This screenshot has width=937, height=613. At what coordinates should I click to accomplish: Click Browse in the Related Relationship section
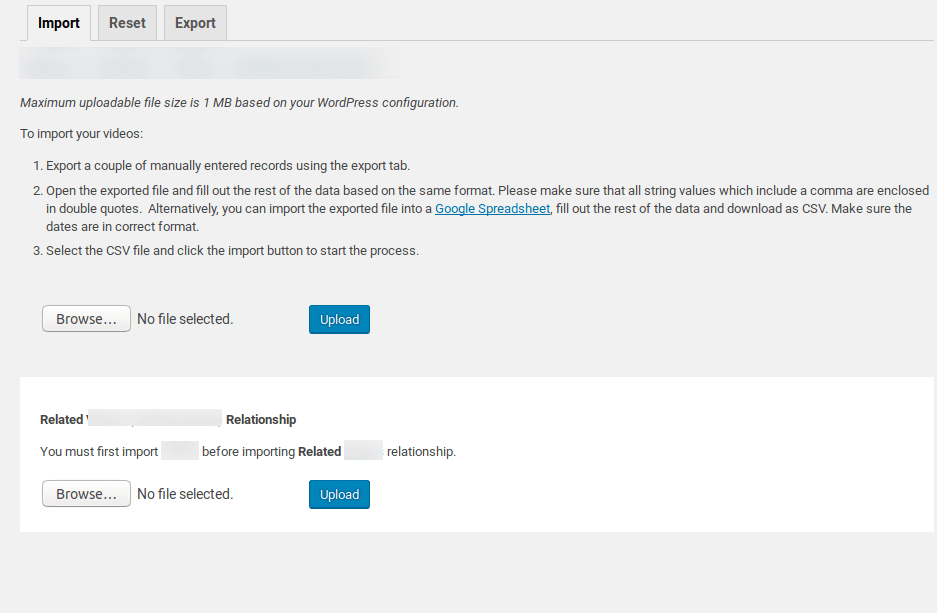(x=86, y=494)
